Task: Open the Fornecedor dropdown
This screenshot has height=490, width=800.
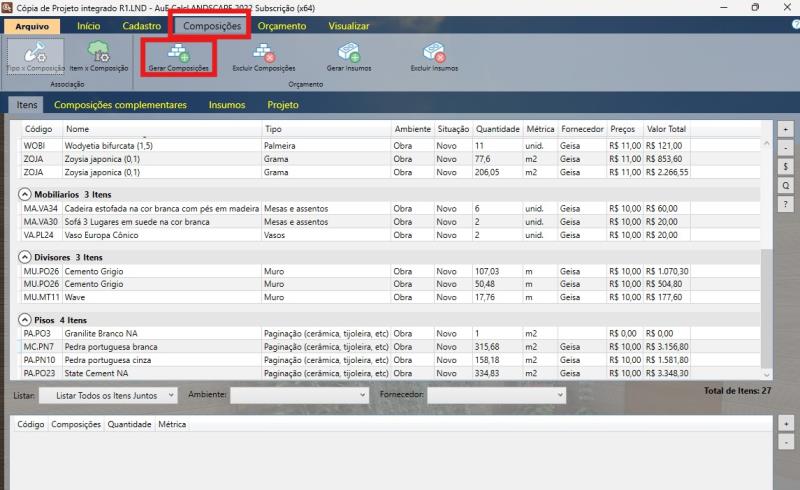Action: [x=497, y=396]
